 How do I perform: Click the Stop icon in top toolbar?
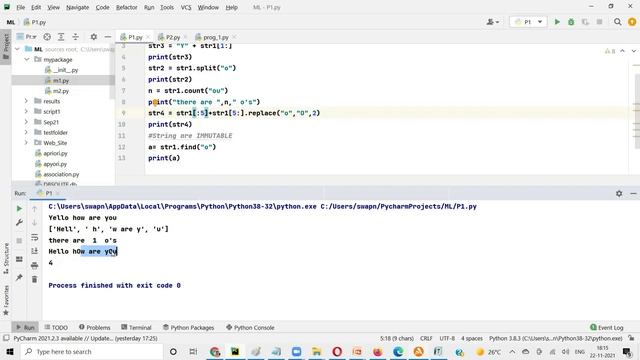click(x=599, y=22)
